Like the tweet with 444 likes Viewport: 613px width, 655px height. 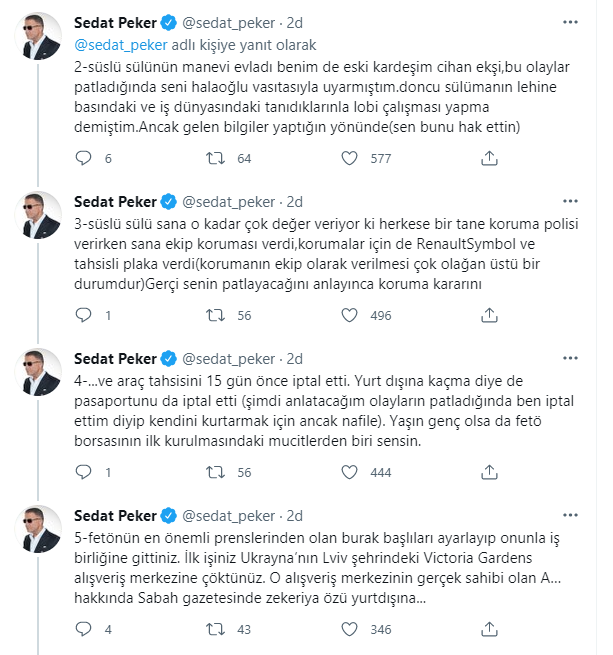[348, 472]
